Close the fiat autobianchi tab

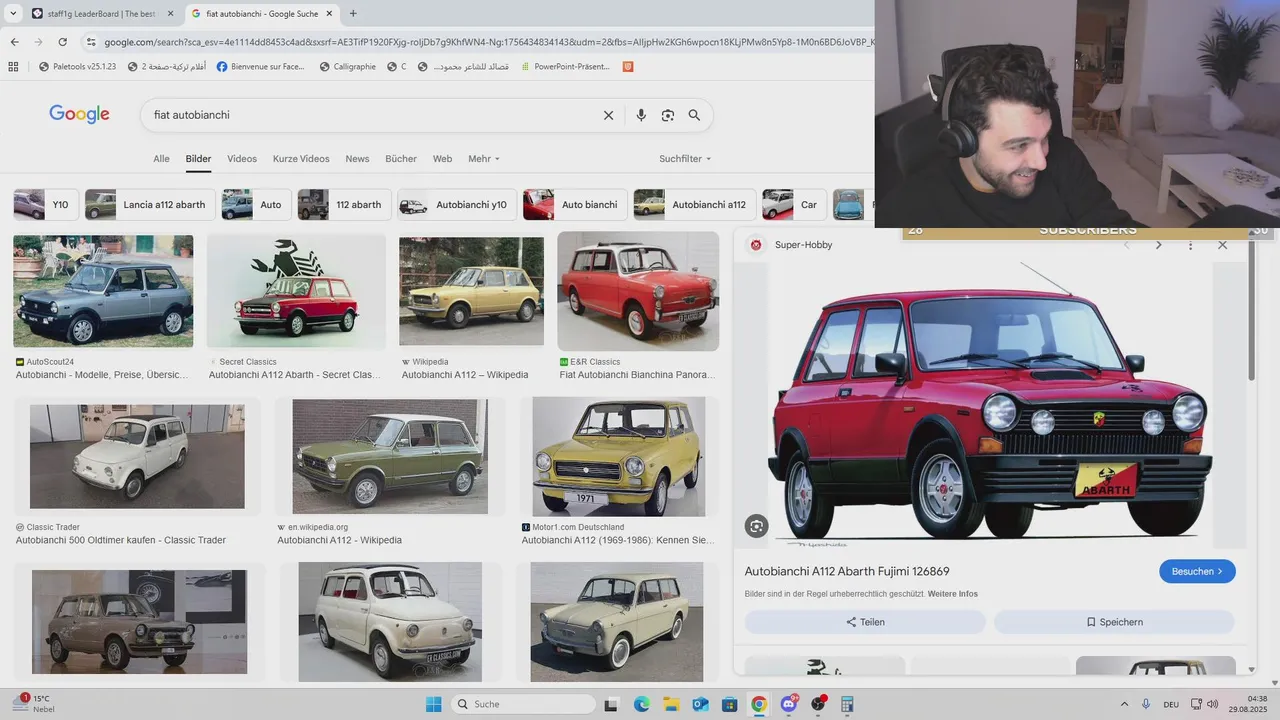[x=330, y=14]
